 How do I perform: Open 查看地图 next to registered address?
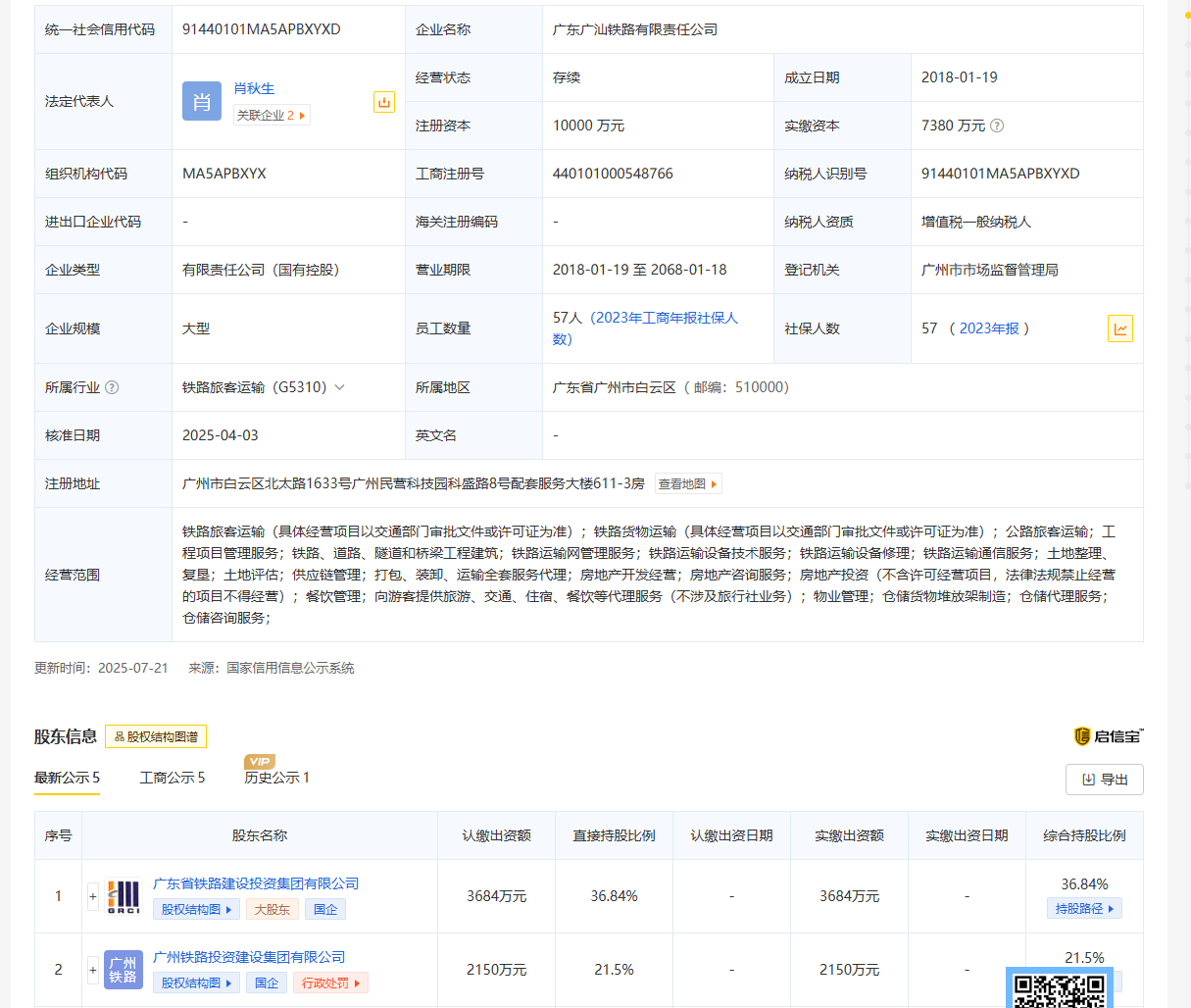coord(688,483)
